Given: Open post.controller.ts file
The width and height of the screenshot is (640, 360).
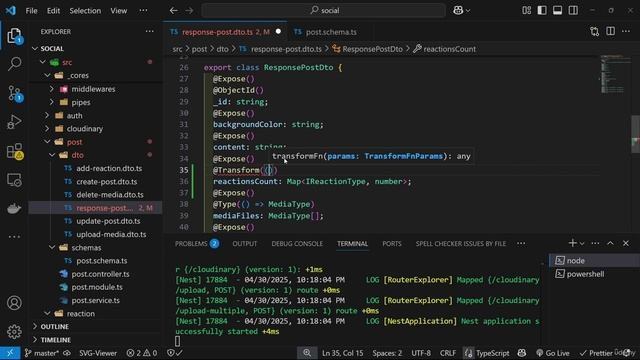Looking at the screenshot, I should tap(100, 274).
